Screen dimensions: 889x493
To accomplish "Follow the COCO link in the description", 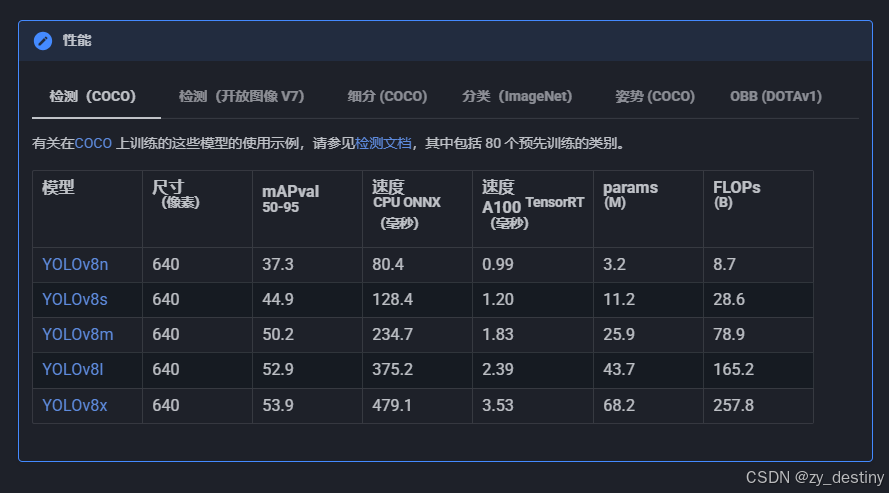I will pos(93,143).
